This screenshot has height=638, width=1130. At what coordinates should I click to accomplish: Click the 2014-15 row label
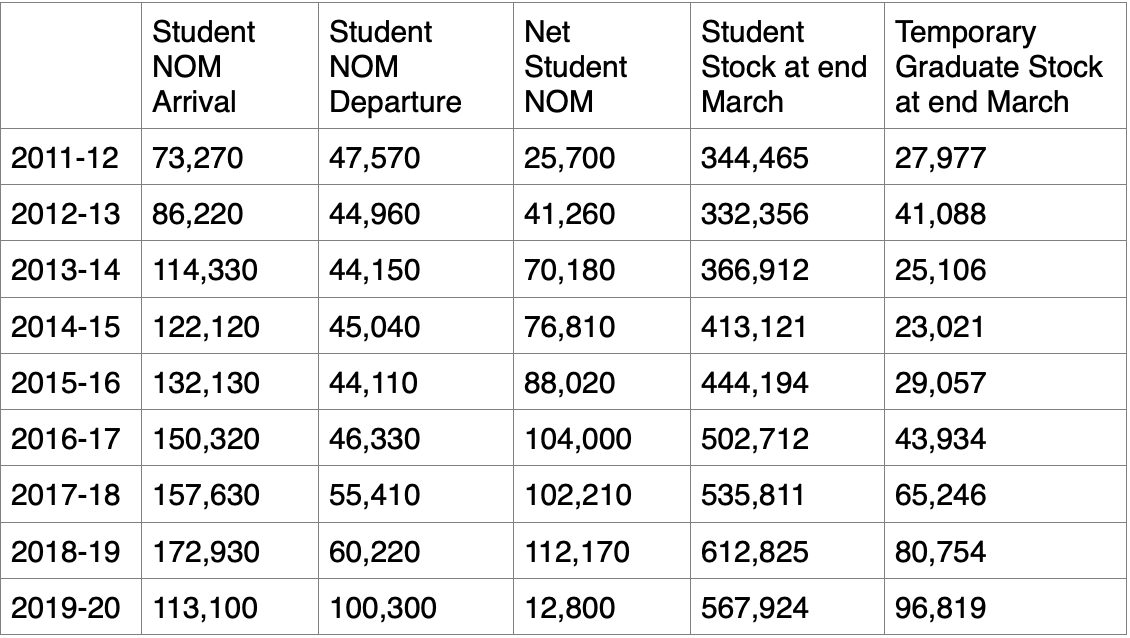point(64,327)
